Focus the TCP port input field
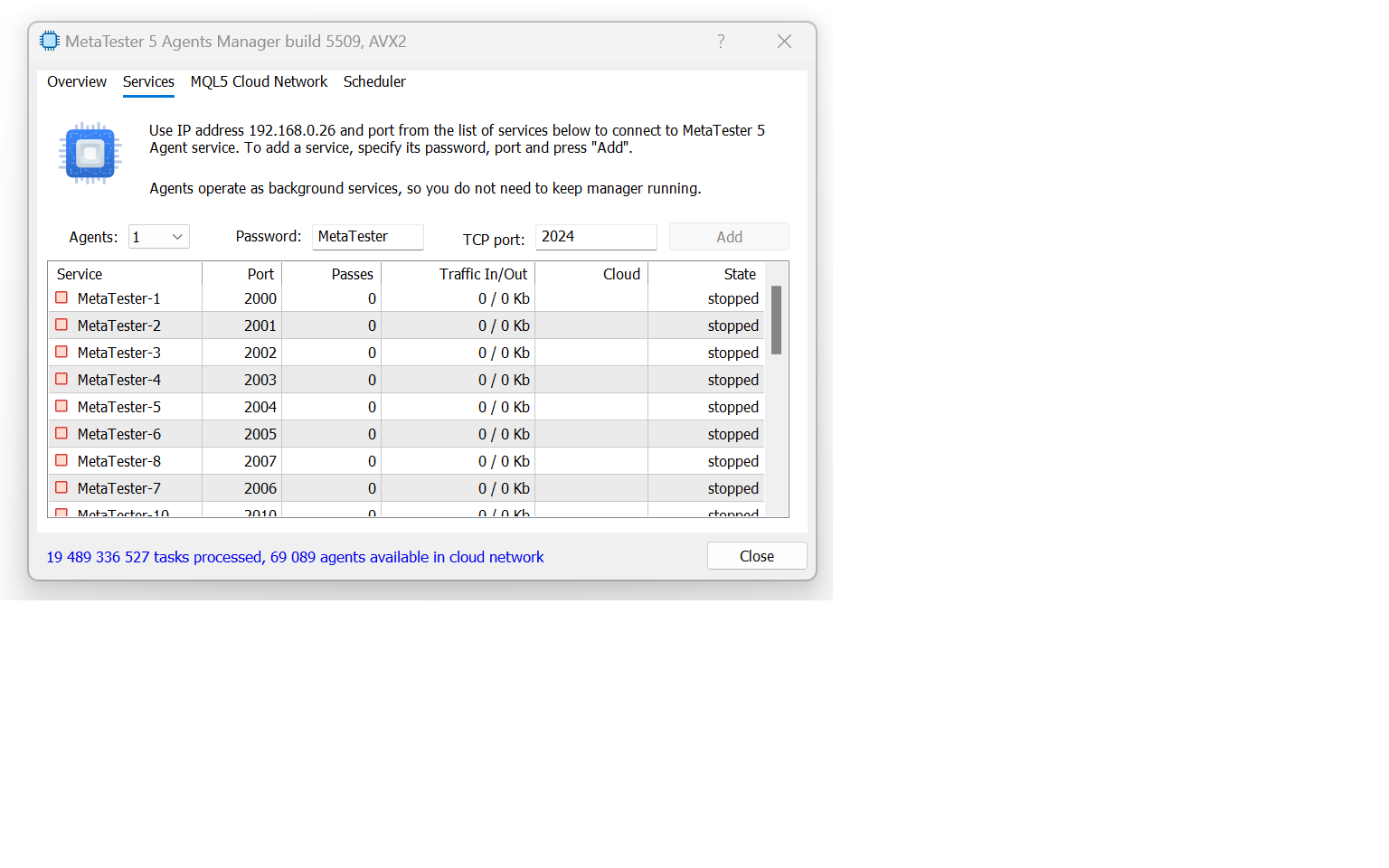1389x868 pixels. point(596,237)
